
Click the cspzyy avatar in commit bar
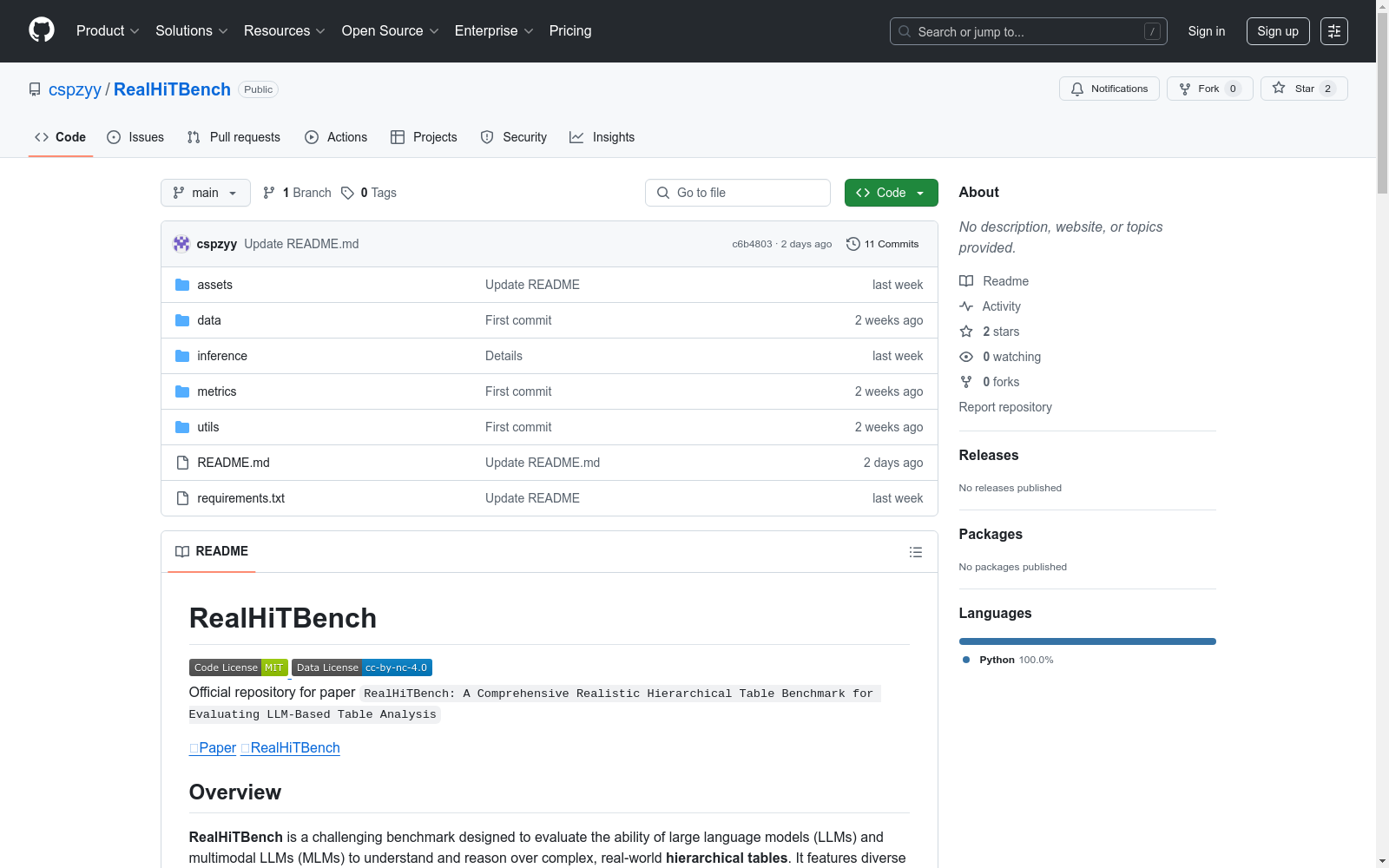(x=181, y=244)
